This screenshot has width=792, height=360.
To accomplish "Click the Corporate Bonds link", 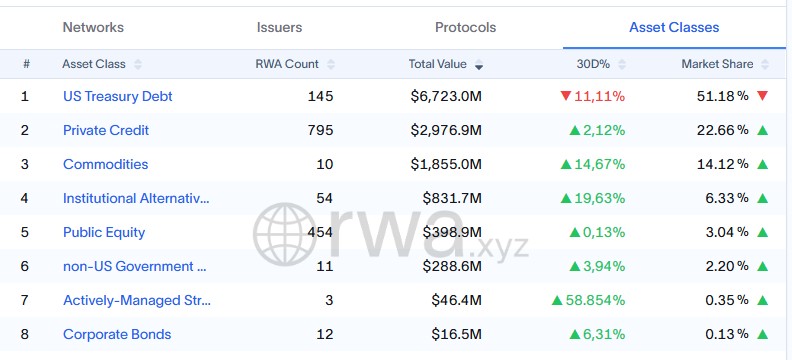I will click(117, 334).
